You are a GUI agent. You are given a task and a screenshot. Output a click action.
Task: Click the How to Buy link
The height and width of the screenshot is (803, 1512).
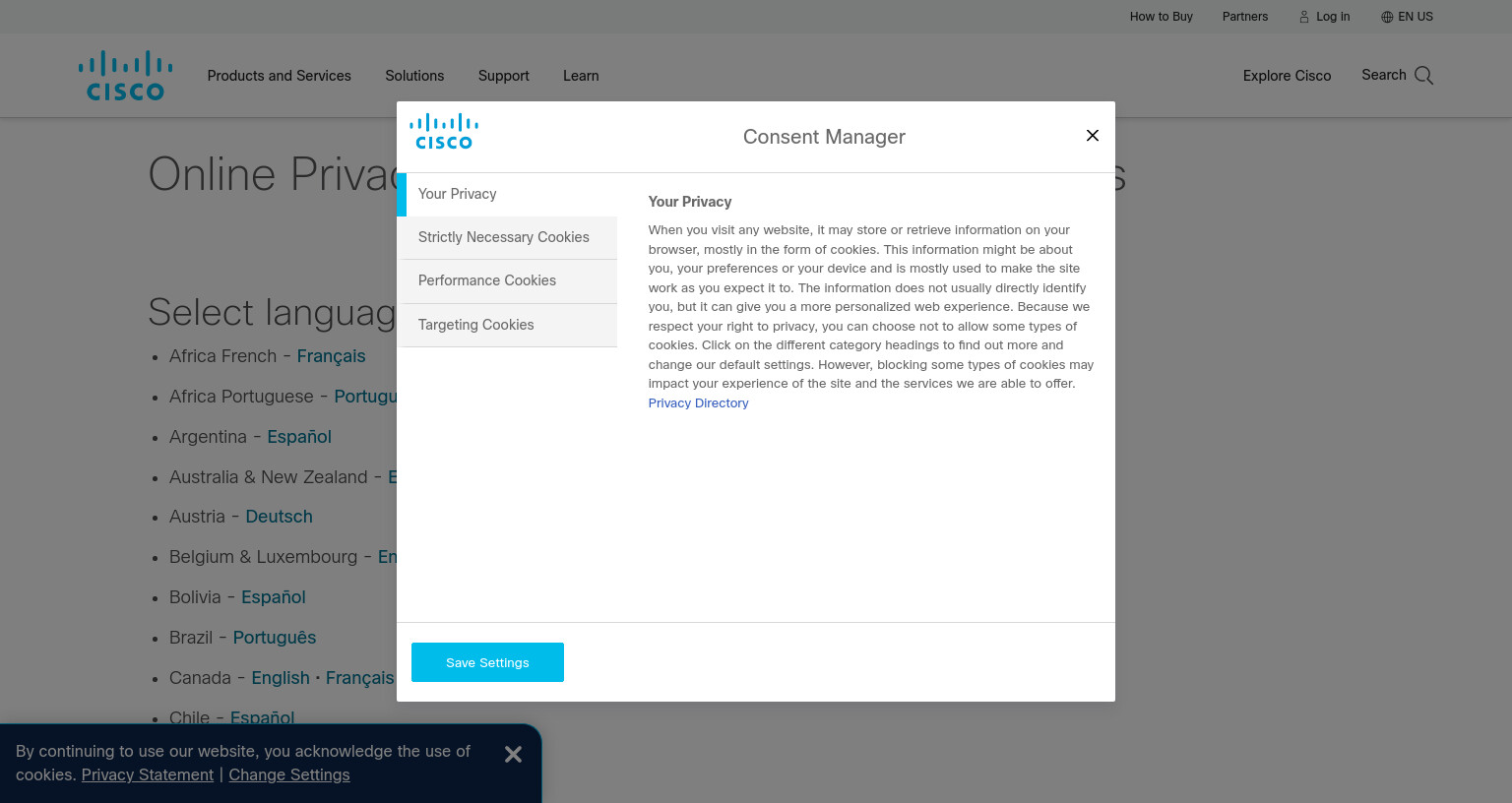point(1162,17)
